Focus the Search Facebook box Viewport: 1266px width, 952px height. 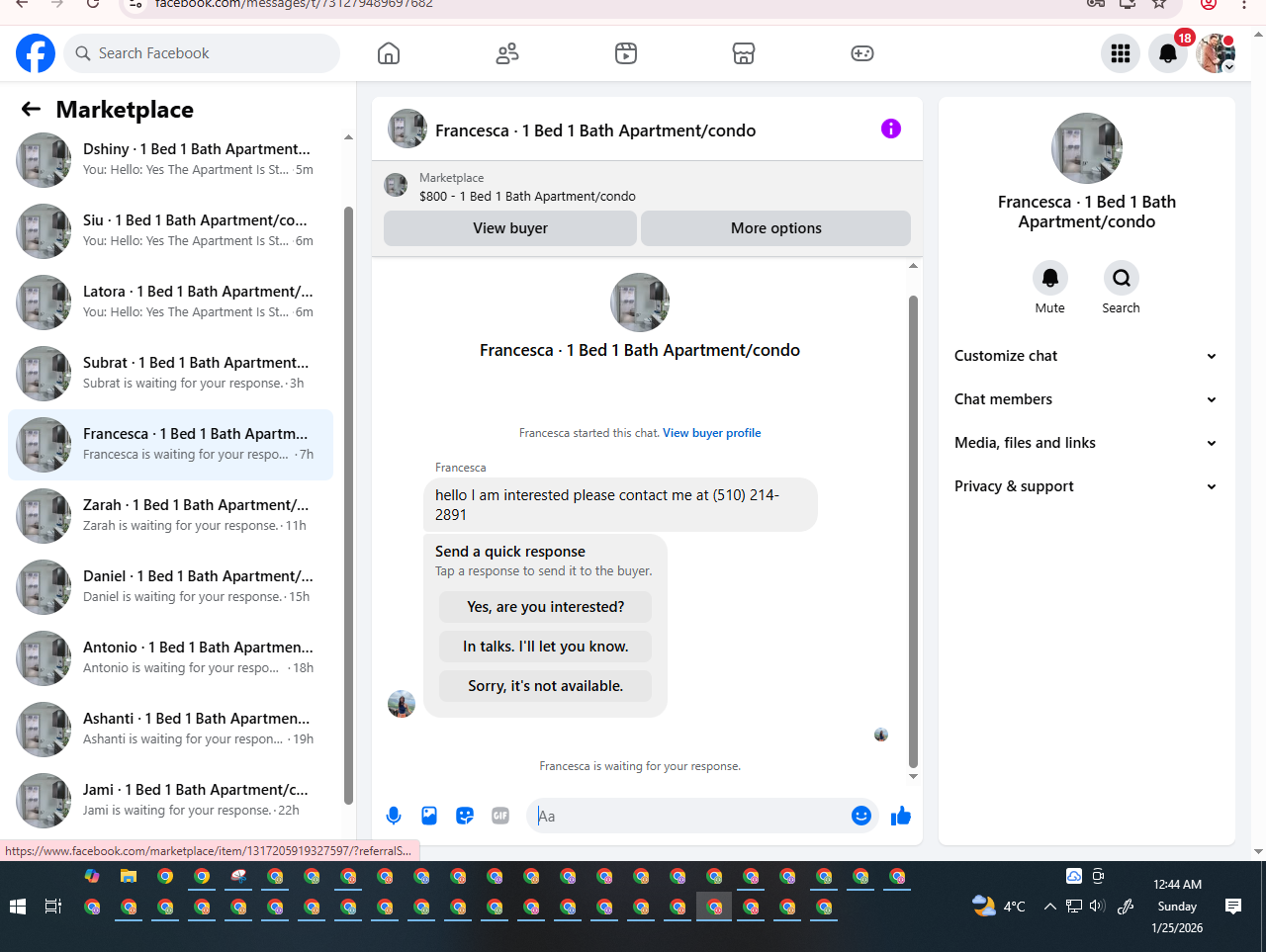(202, 53)
